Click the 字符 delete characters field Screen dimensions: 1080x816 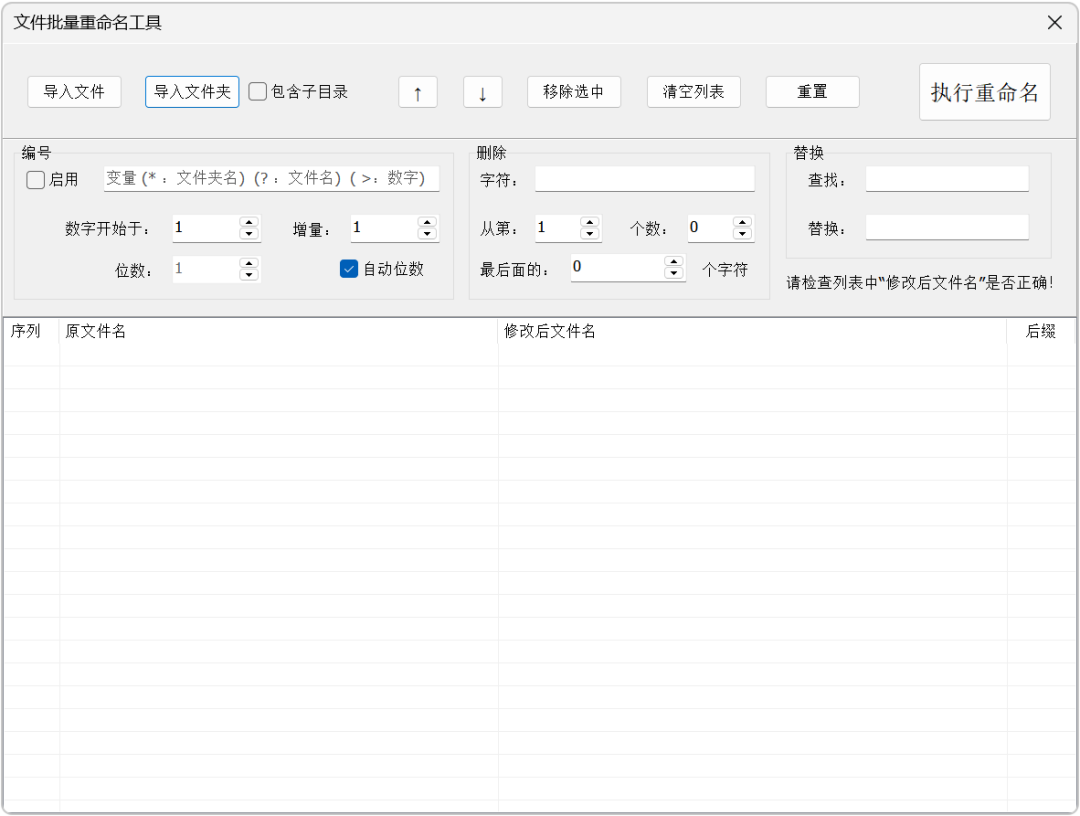point(645,179)
